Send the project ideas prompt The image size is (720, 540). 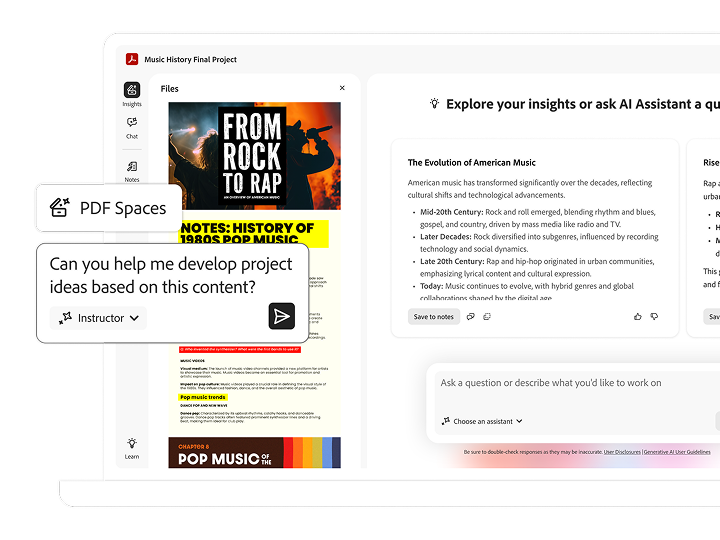tap(281, 316)
